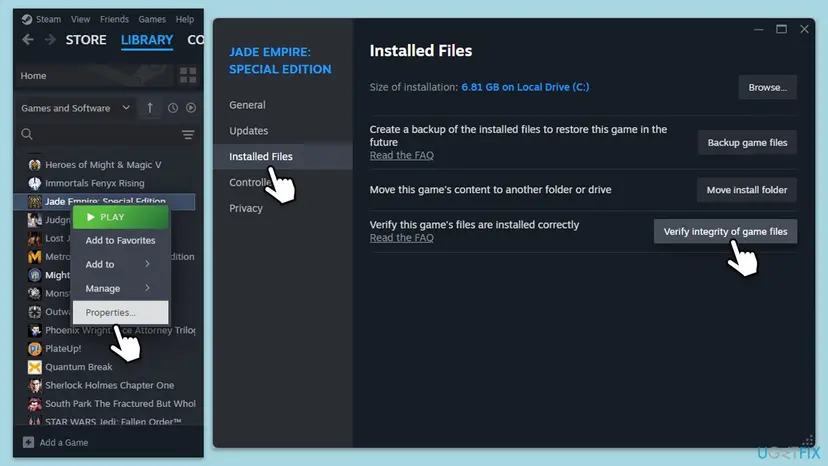Click Verify integrity of game files
This screenshot has width=828, height=466.
[x=725, y=231]
